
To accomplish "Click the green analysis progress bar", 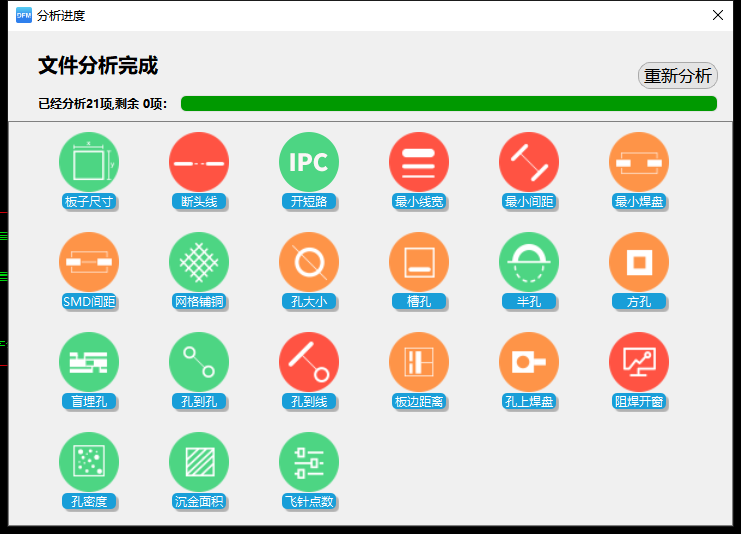I will point(449,103).
